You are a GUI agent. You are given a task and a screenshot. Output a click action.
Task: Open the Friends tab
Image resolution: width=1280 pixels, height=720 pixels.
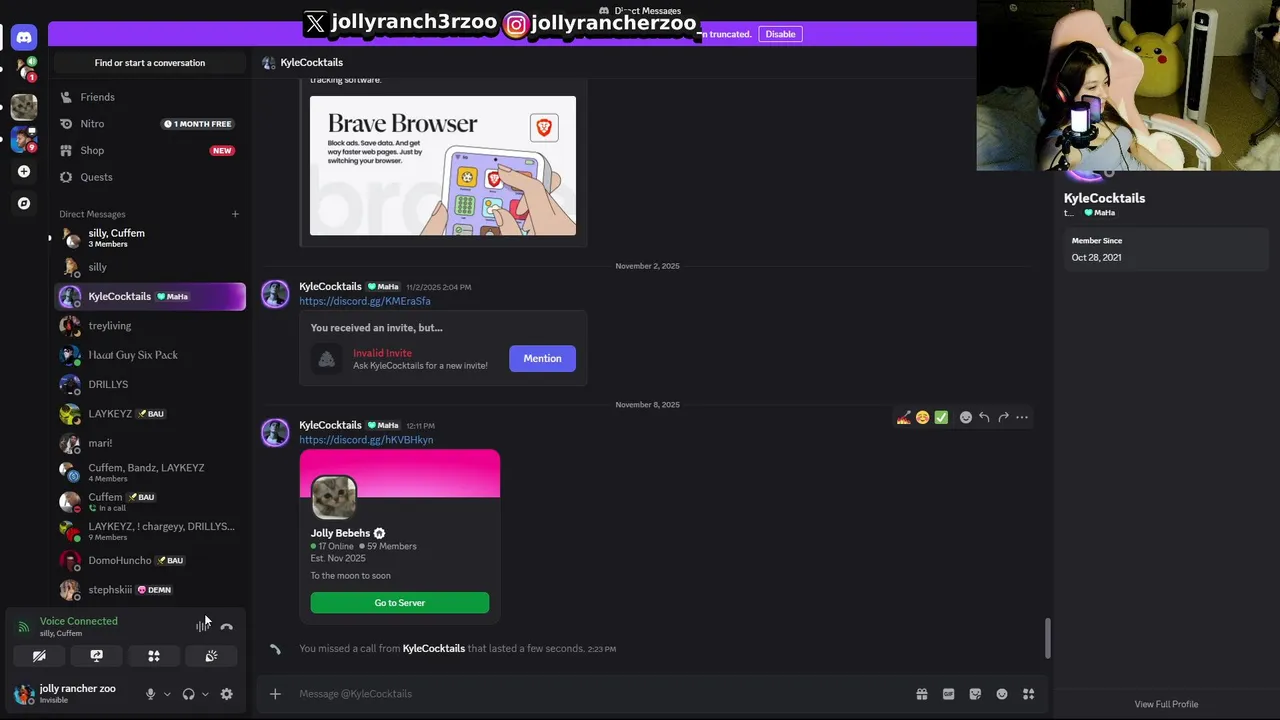[x=150, y=97]
